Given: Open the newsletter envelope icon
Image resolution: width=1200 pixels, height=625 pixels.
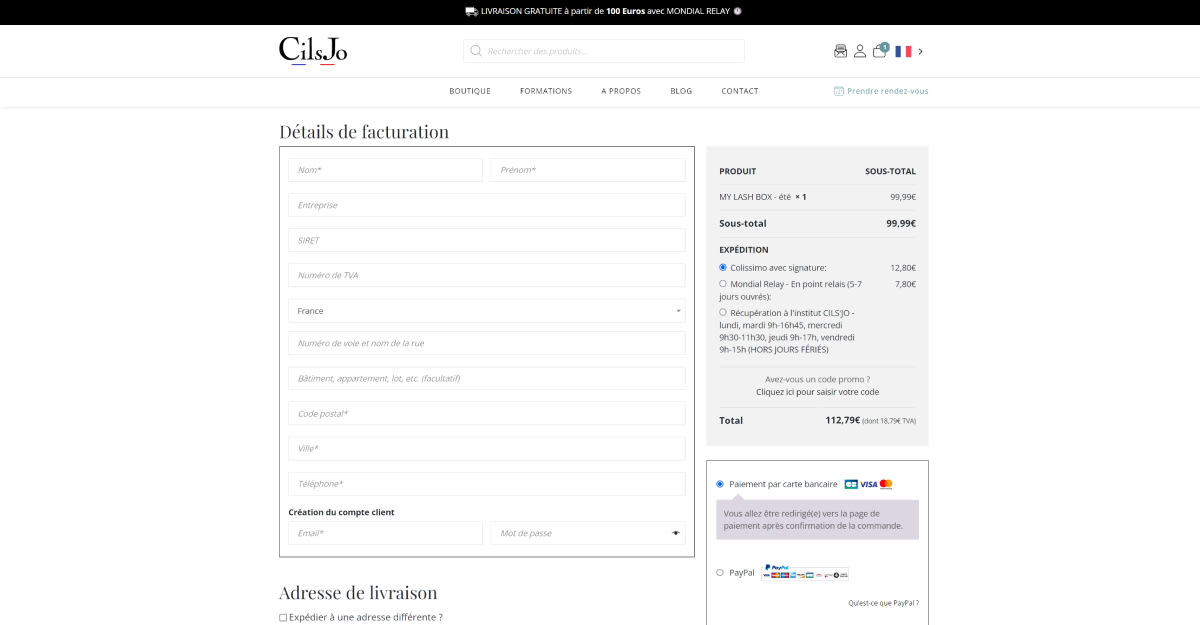Looking at the screenshot, I should point(840,51).
